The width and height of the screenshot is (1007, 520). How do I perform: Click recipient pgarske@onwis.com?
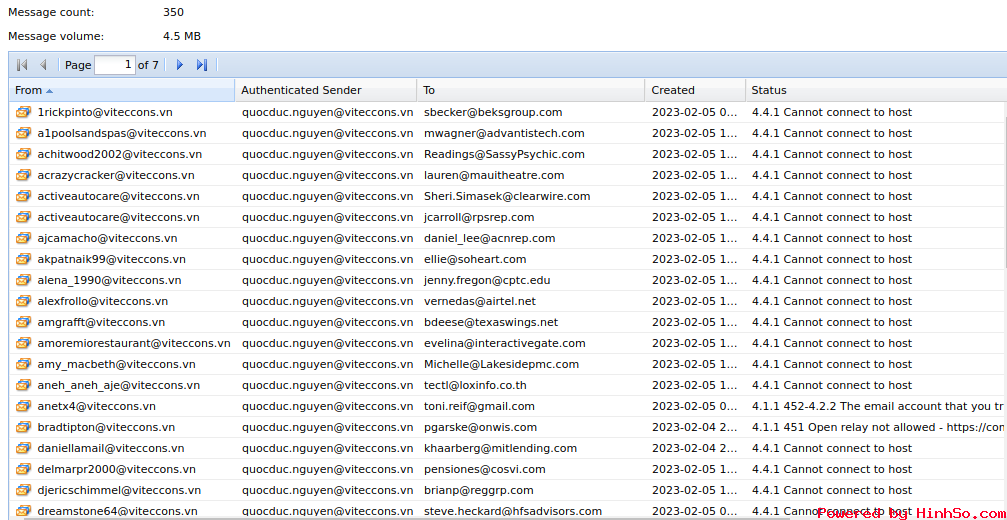[x=480, y=428]
